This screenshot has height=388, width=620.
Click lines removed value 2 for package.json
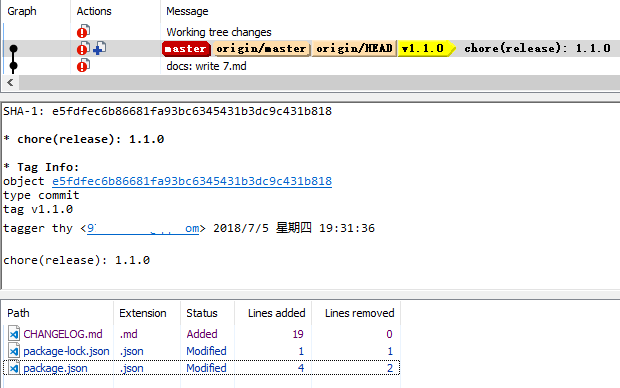tap(389, 368)
